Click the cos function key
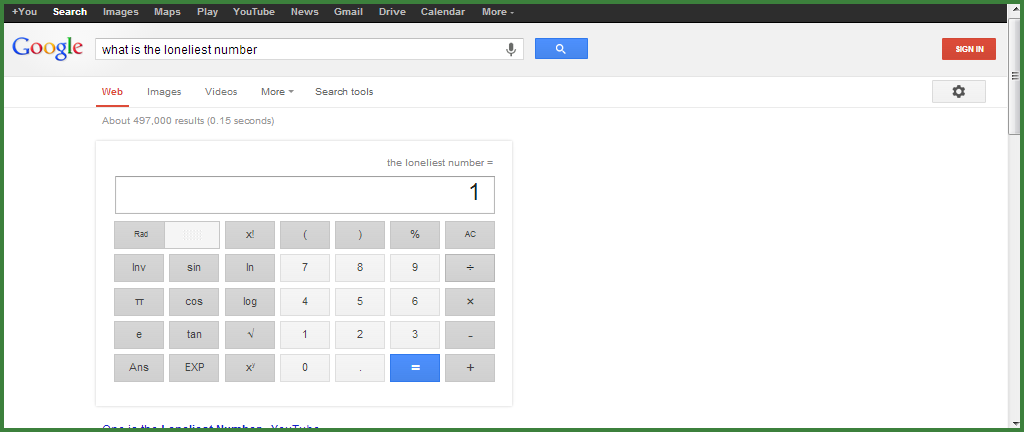The image size is (1024, 432). coord(194,301)
